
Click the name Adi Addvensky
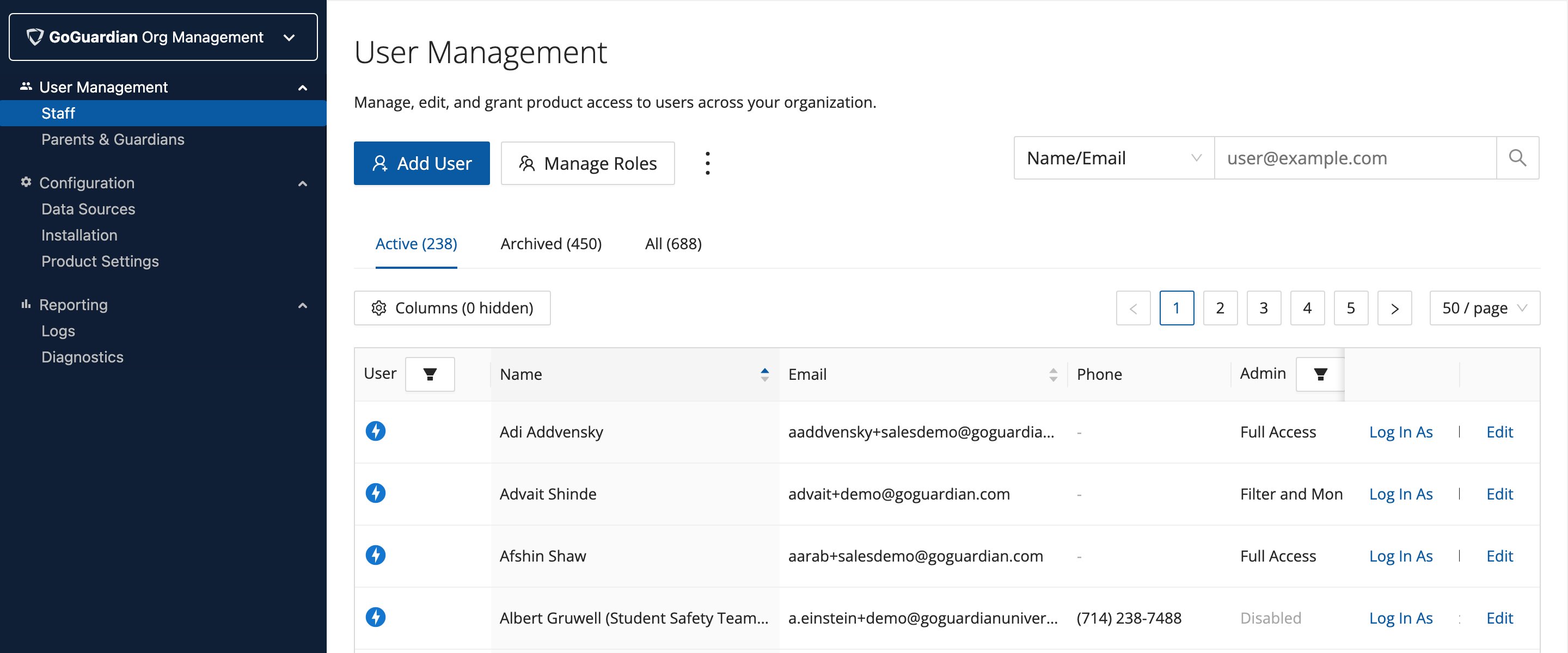coord(552,432)
